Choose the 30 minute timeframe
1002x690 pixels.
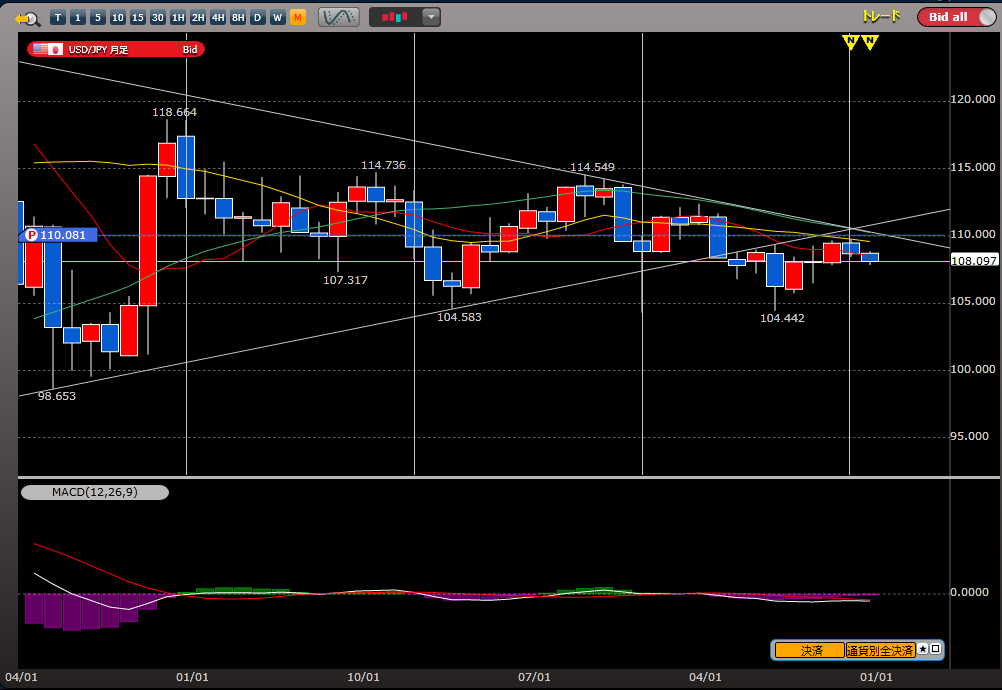(158, 17)
